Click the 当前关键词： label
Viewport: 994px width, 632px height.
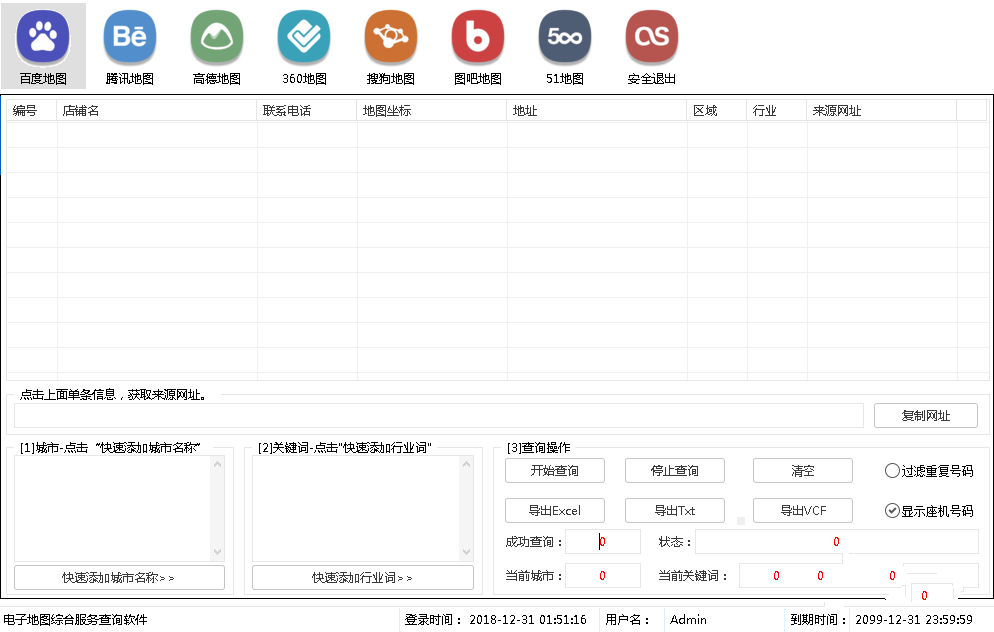point(693,576)
